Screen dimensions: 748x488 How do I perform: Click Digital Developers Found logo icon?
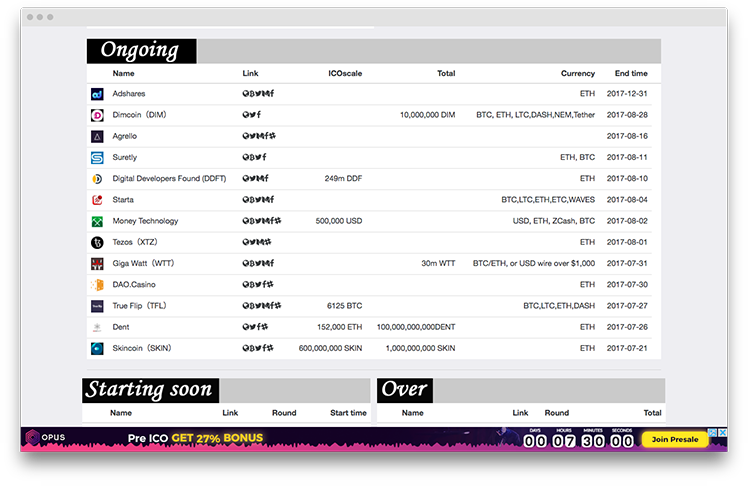coord(97,179)
